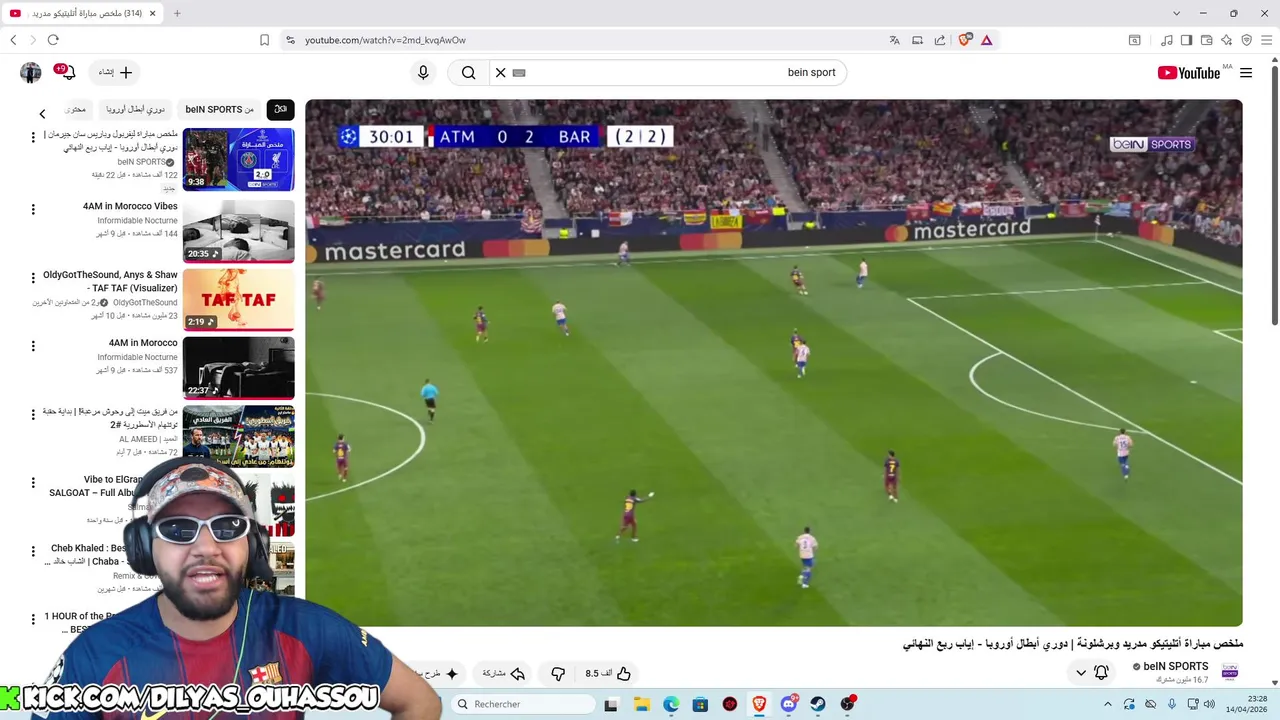
Task: Select the 'الكل' filter chip
Action: point(280,109)
